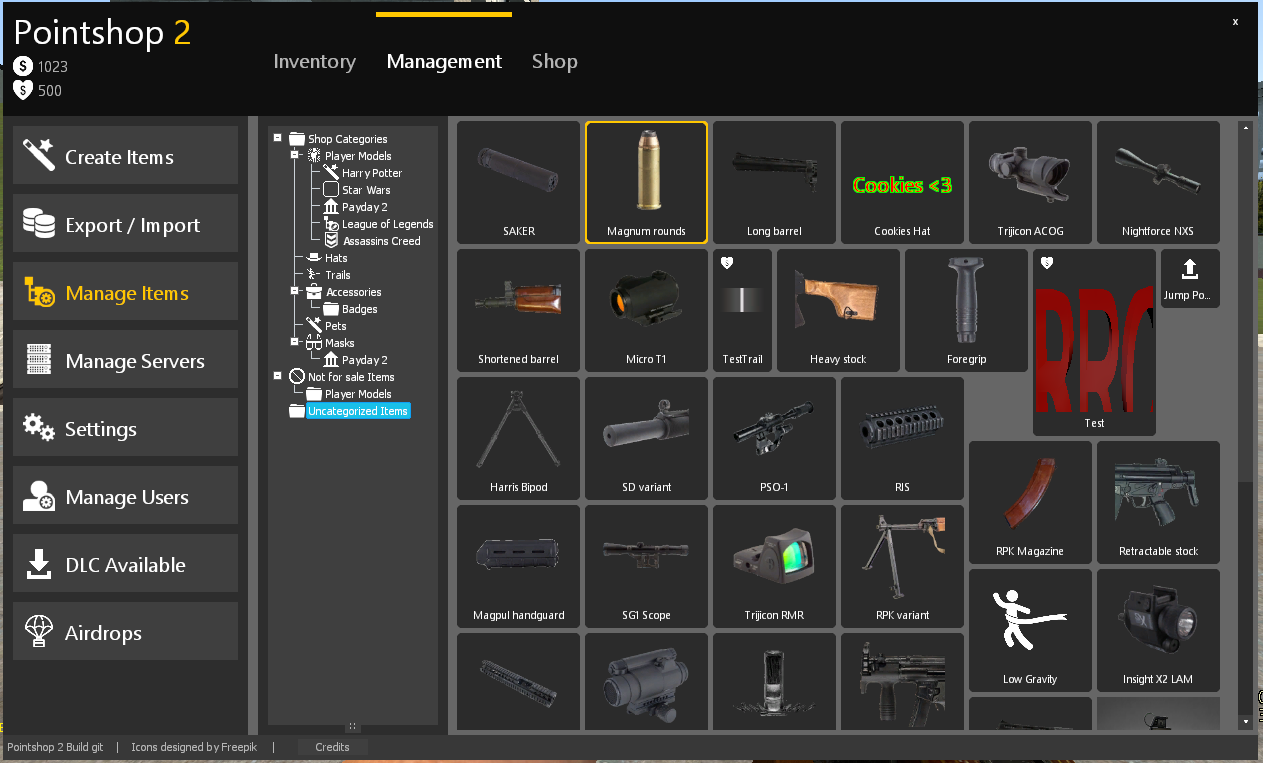1263x763 pixels.
Task: Collapse the Not for sale Items node
Action: tap(278, 377)
